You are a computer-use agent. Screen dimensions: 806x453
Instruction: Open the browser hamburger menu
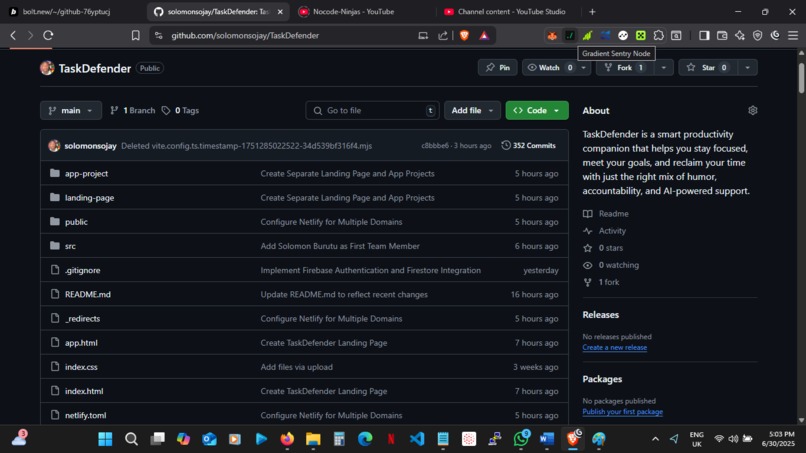click(793, 35)
